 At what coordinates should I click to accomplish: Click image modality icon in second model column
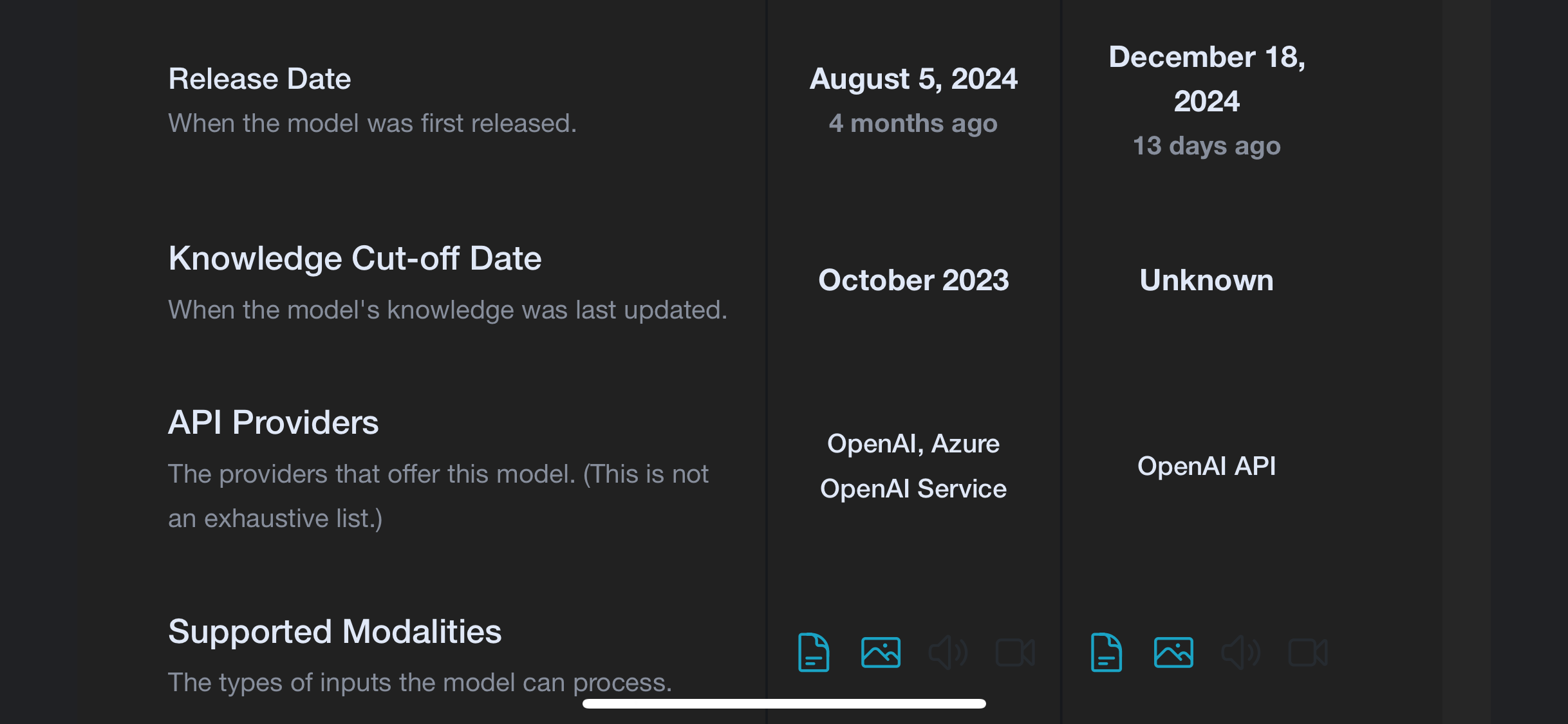pos(1173,653)
